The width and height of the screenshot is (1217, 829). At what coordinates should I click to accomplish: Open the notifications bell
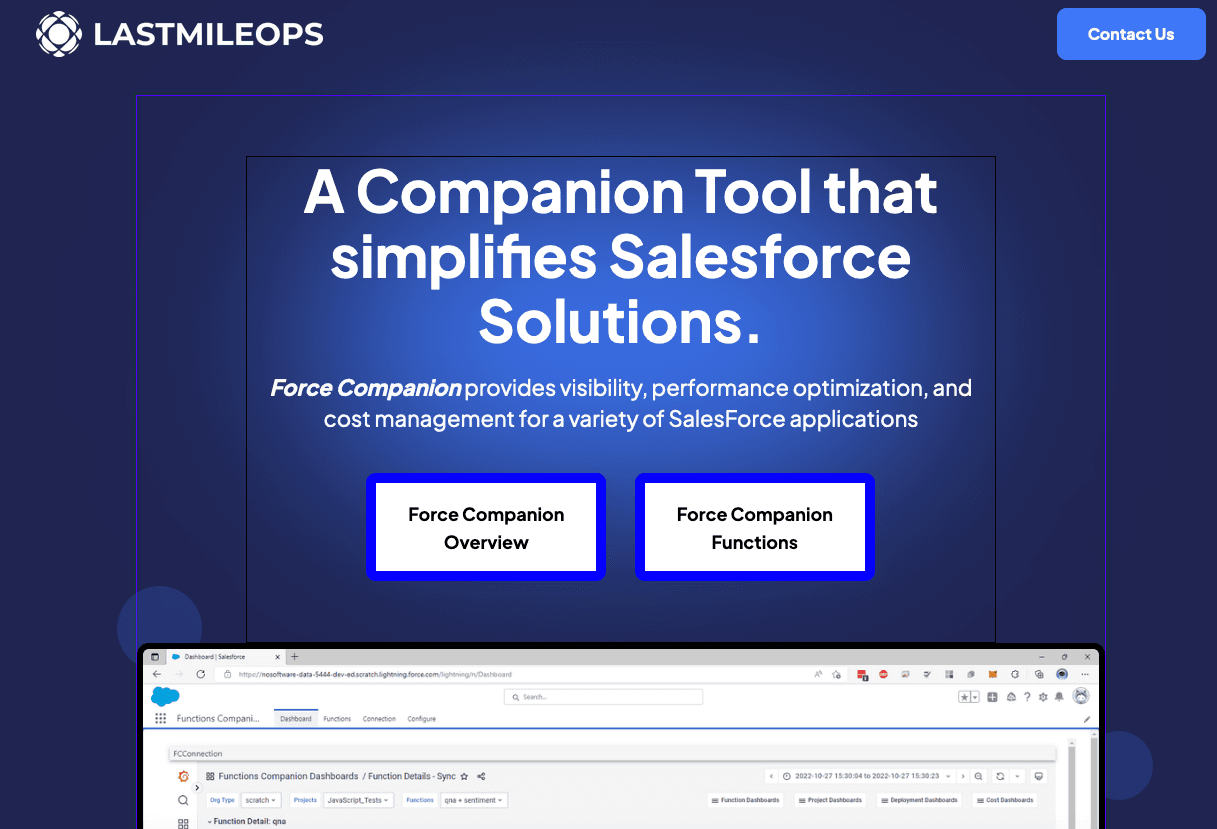(1059, 697)
